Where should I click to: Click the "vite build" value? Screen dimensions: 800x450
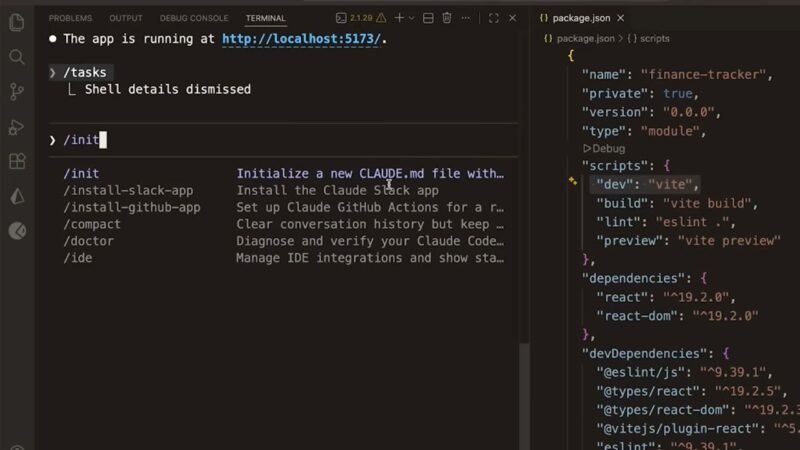point(707,203)
